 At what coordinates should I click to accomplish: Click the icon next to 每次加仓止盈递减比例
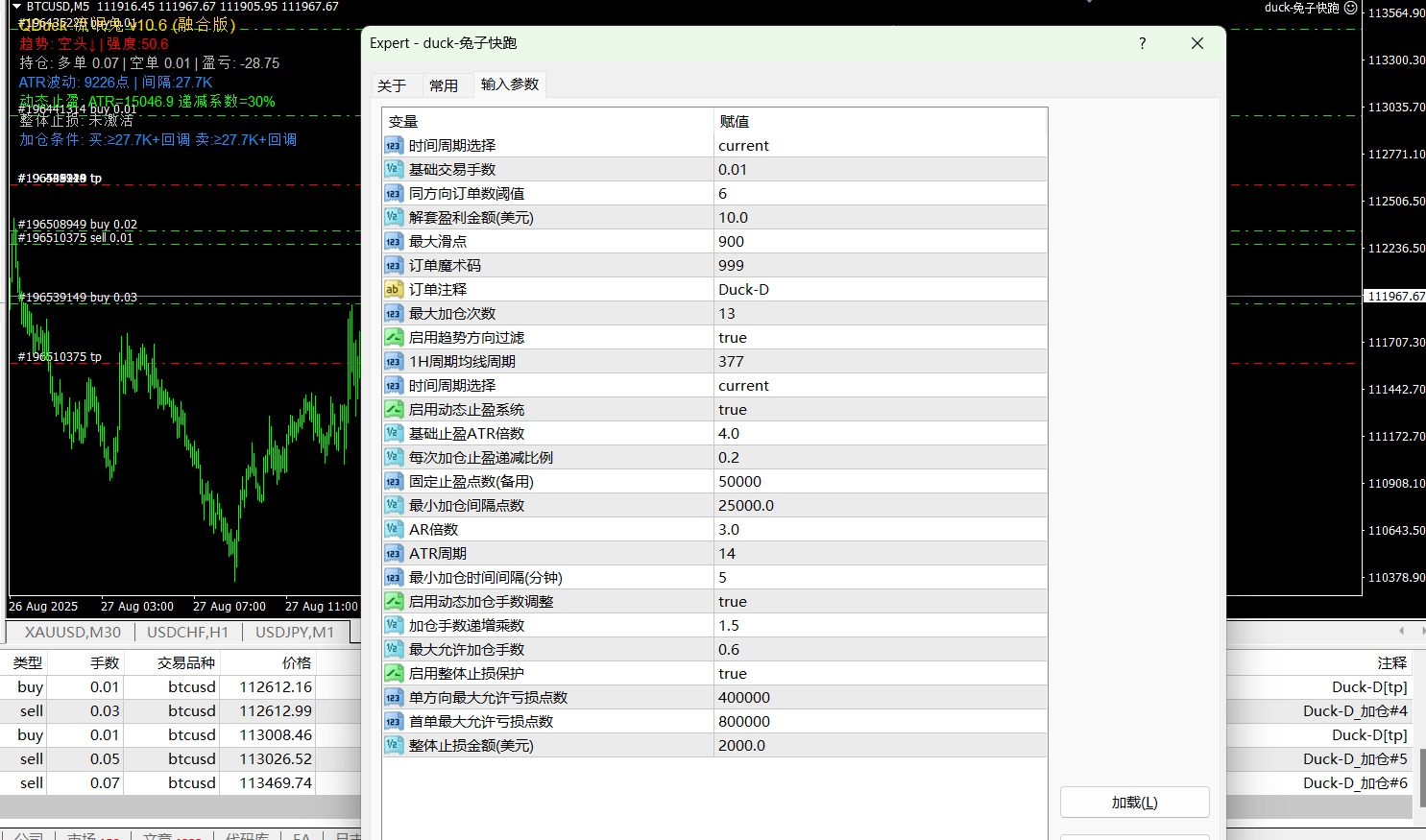tap(394, 457)
